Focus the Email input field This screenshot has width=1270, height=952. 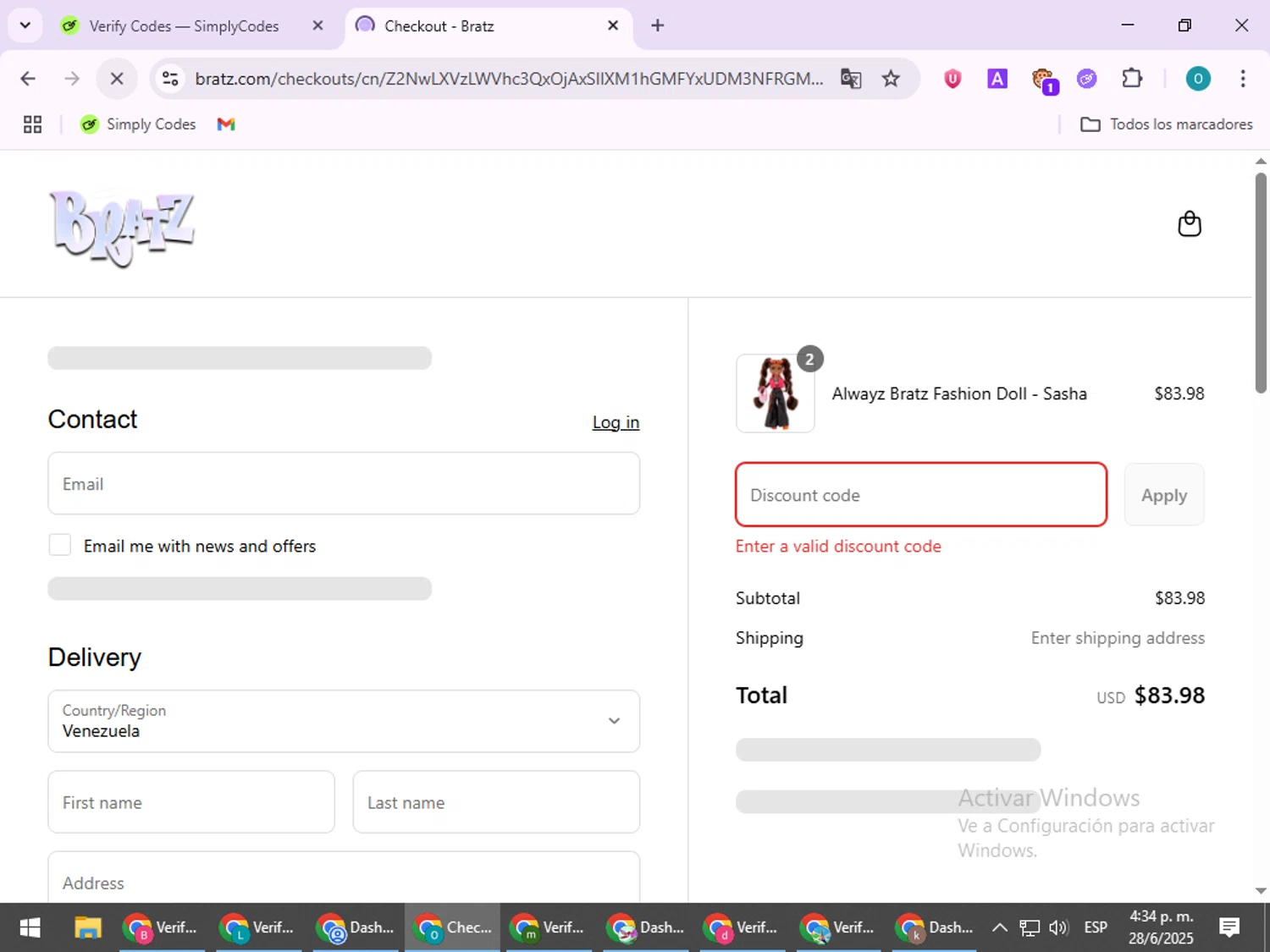click(344, 483)
